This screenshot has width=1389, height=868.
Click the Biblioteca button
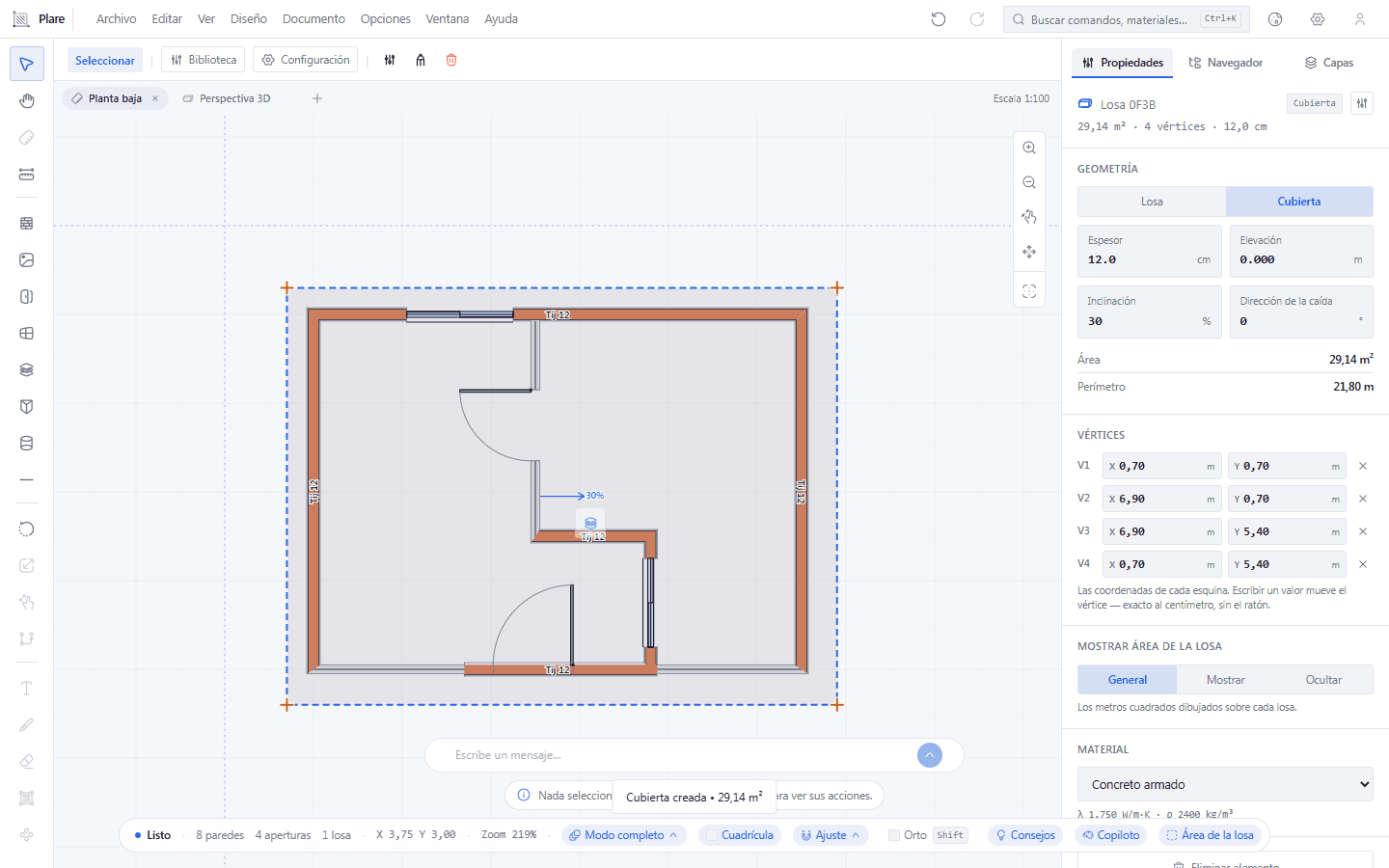[204, 60]
